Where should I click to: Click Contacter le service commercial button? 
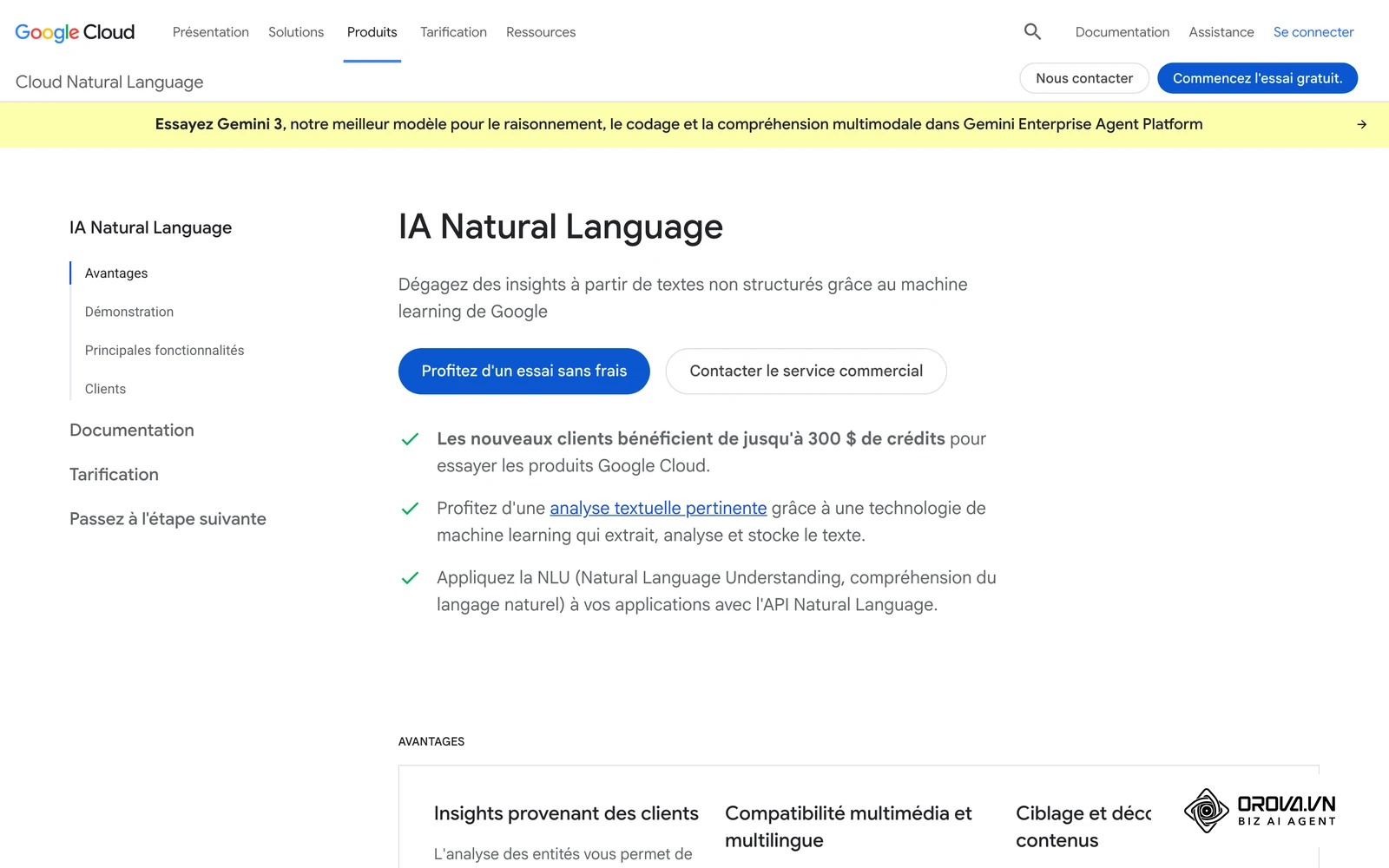tap(806, 372)
